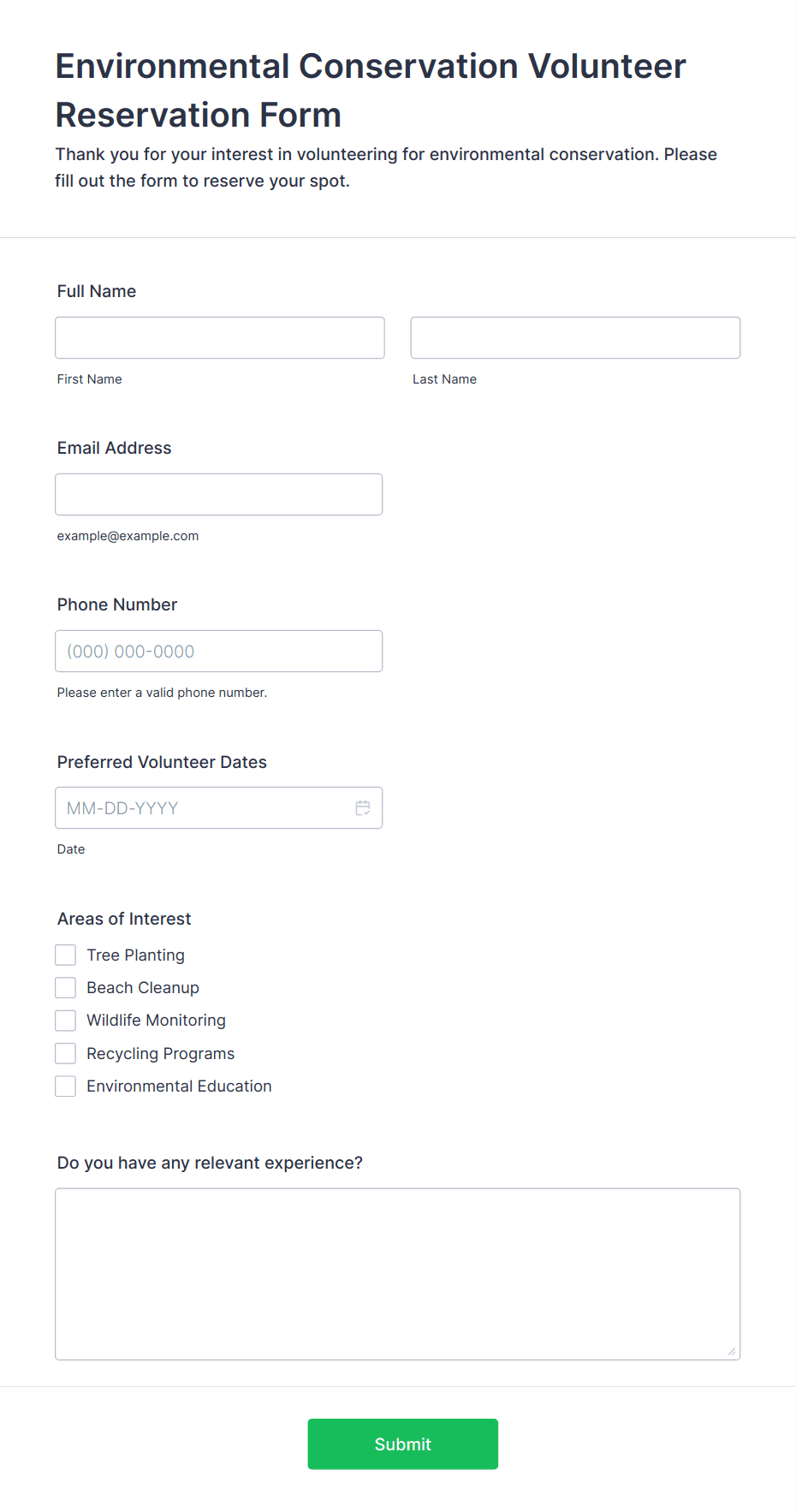Click the Beach Cleanup label text
This screenshot has height=1512, width=796.
(143, 987)
